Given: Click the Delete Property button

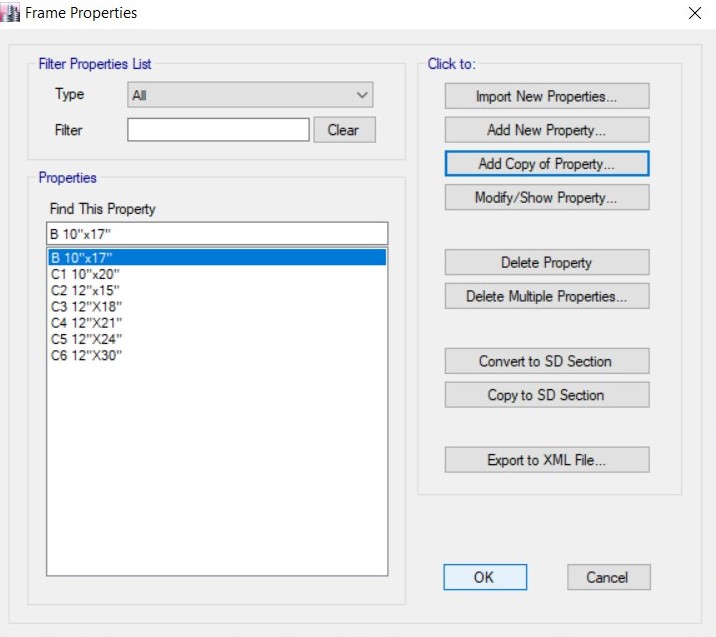Looking at the screenshot, I should (x=546, y=263).
